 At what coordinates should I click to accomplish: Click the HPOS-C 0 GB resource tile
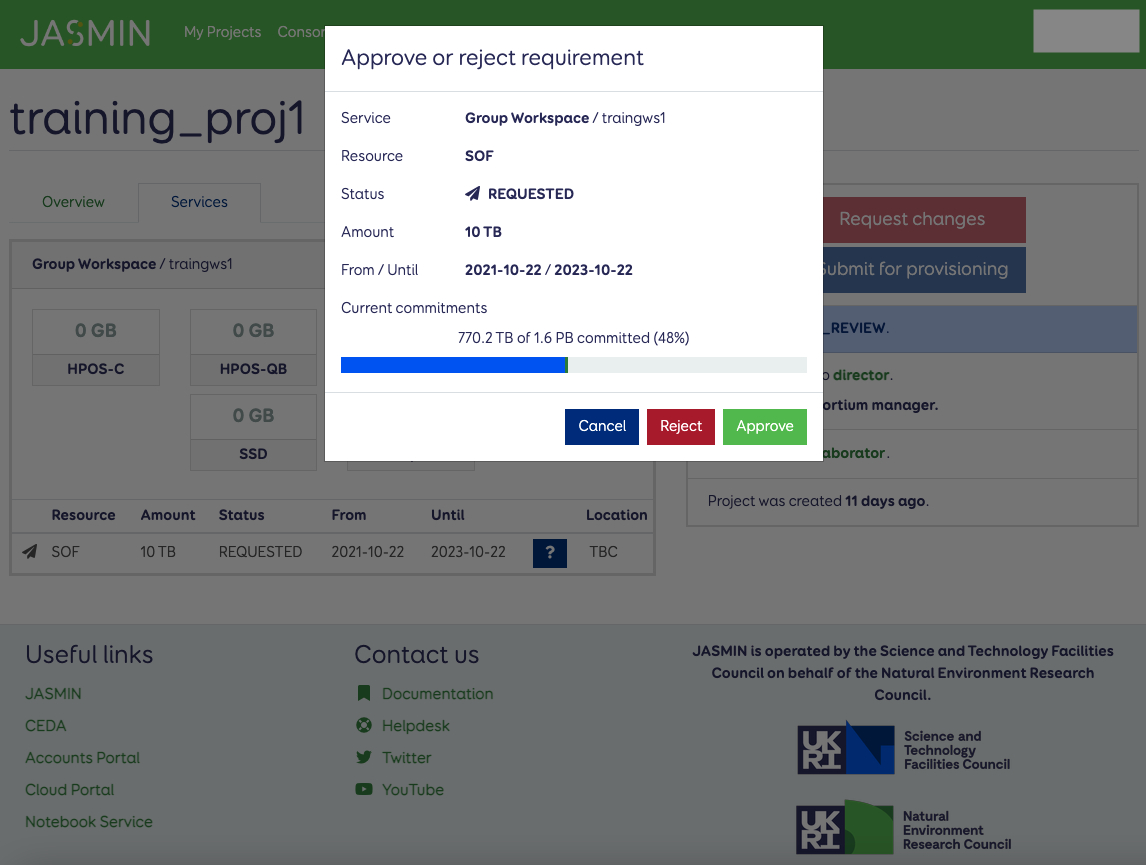(x=96, y=348)
